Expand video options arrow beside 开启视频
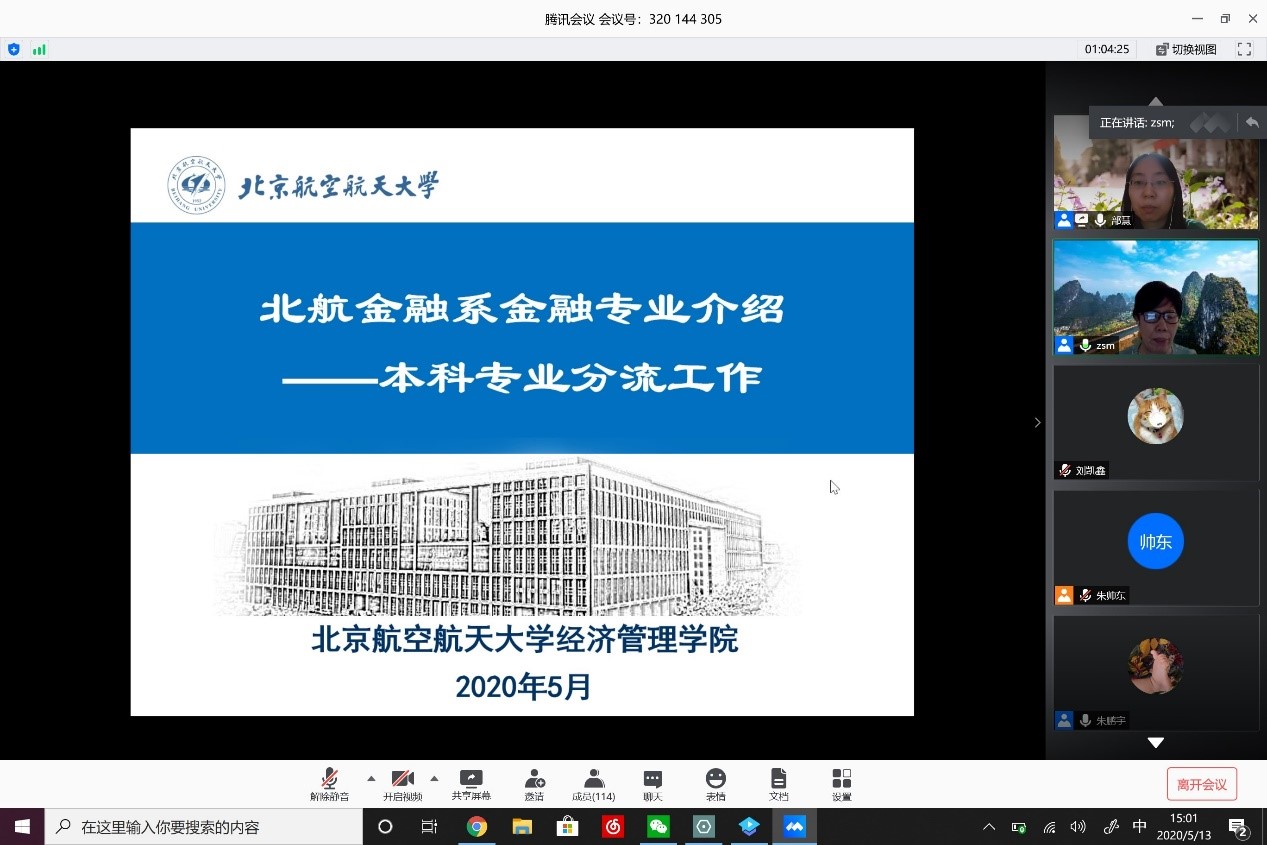 434,778
